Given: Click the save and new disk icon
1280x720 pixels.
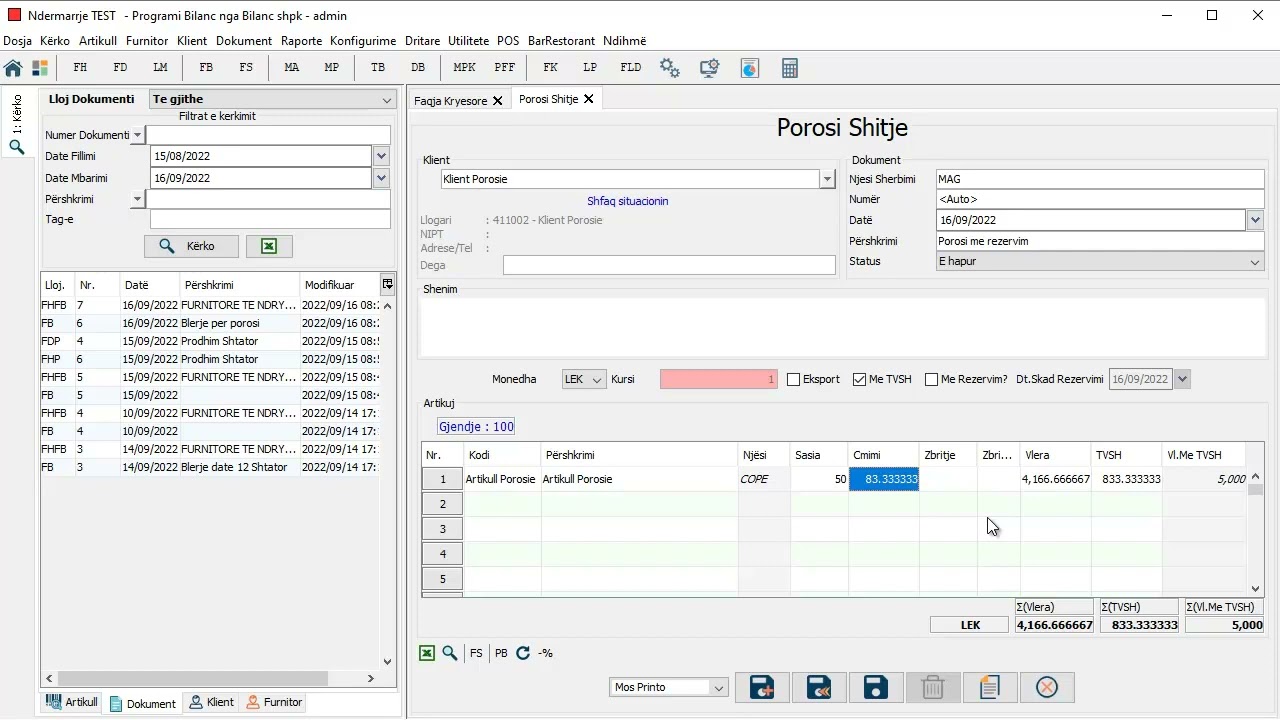Looking at the screenshot, I should 762,687.
